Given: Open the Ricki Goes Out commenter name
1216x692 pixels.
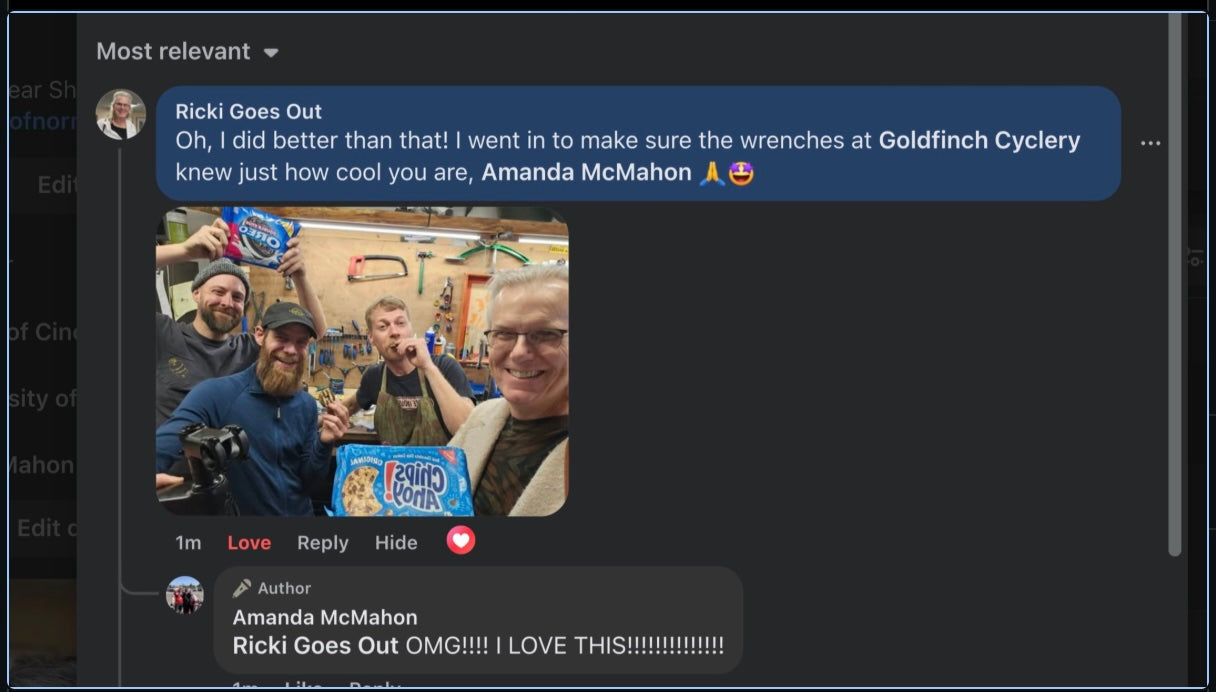Looking at the screenshot, I should point(249,111).
